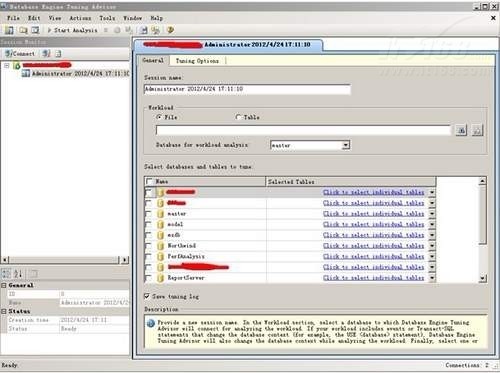
Task: Click the categorized sort icon in properties panel
Action: tap(6, 274)
